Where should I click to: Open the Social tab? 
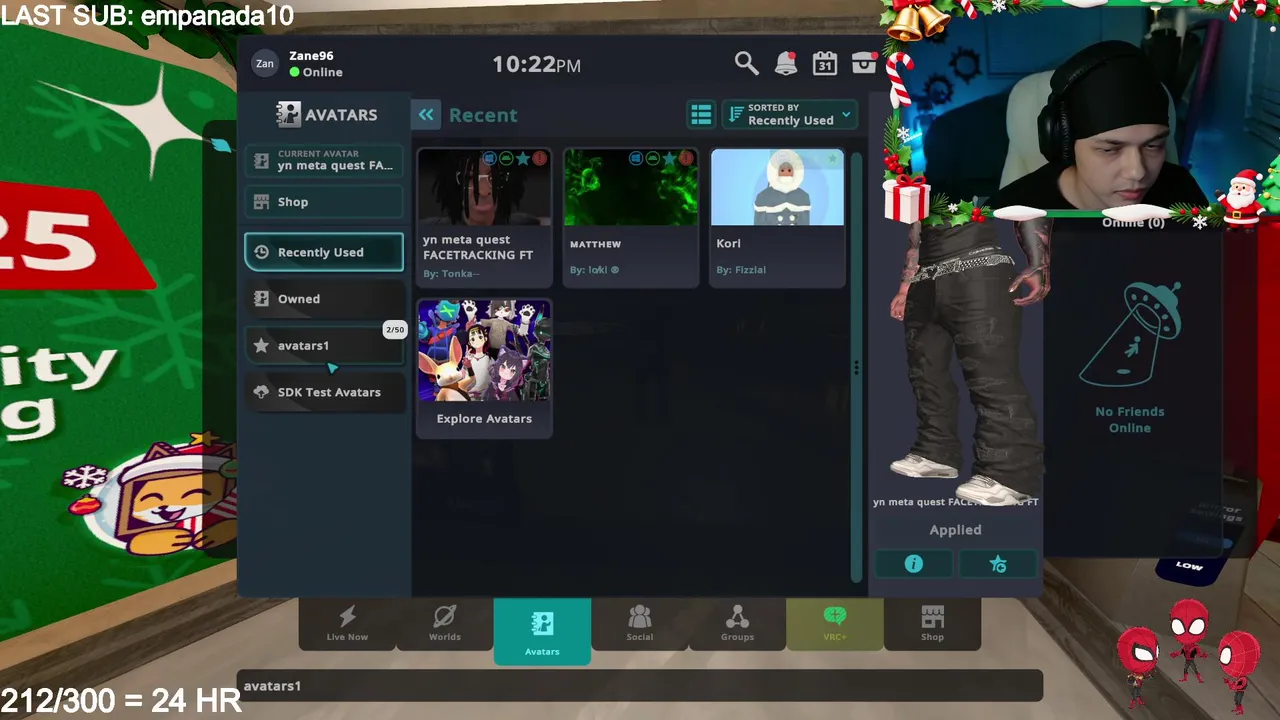pos(640,624)
